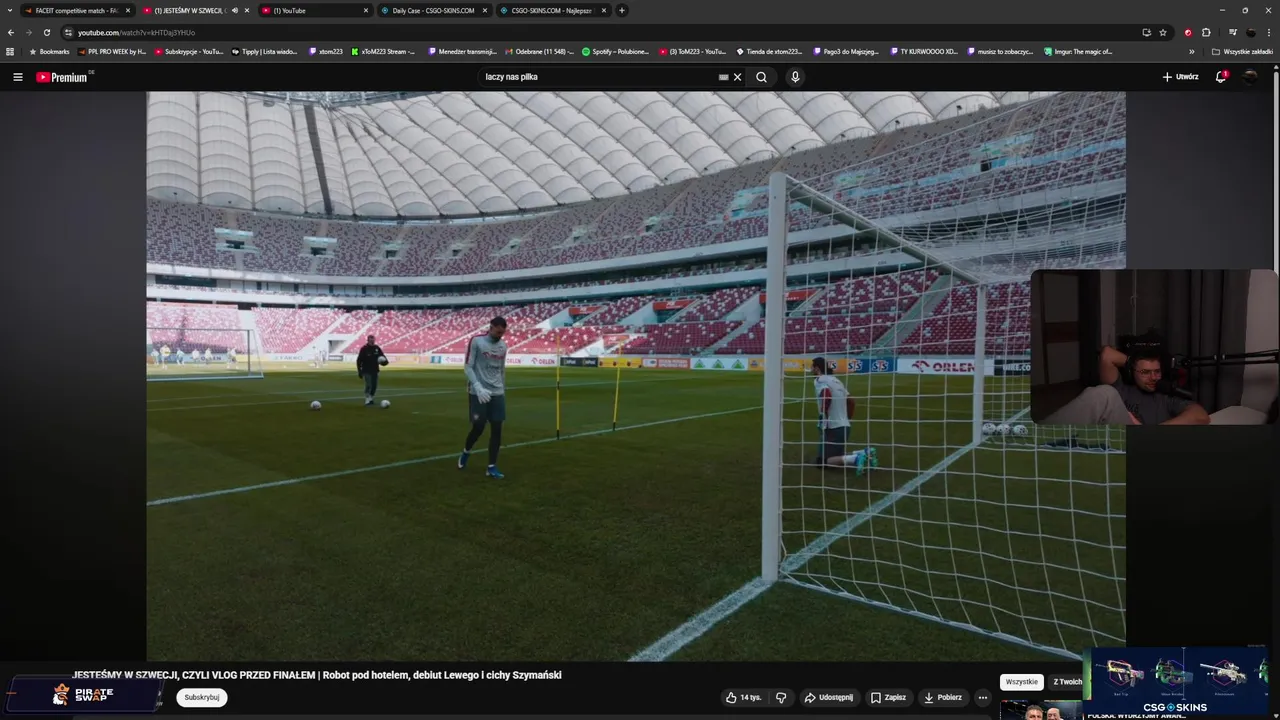Click Udostępnij share button
The width and height of the screenshot is (1280, 720).
click(829, 697)
